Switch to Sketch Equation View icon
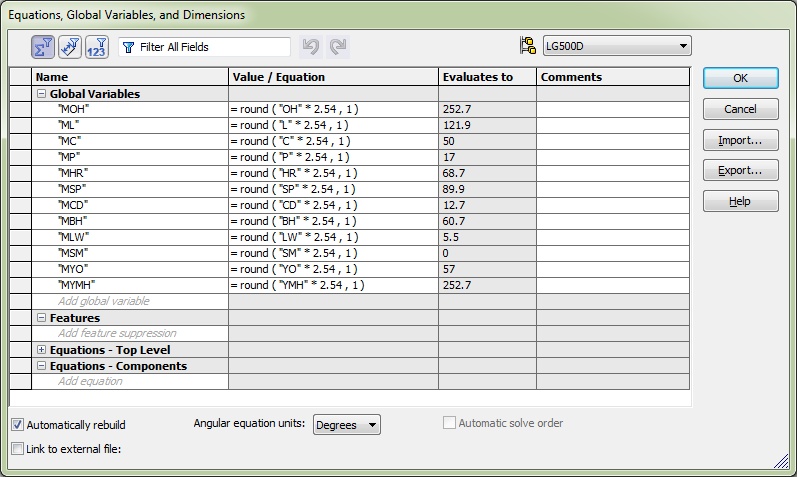Viewport: 797px width, 477px height. [x=70, y=47]
